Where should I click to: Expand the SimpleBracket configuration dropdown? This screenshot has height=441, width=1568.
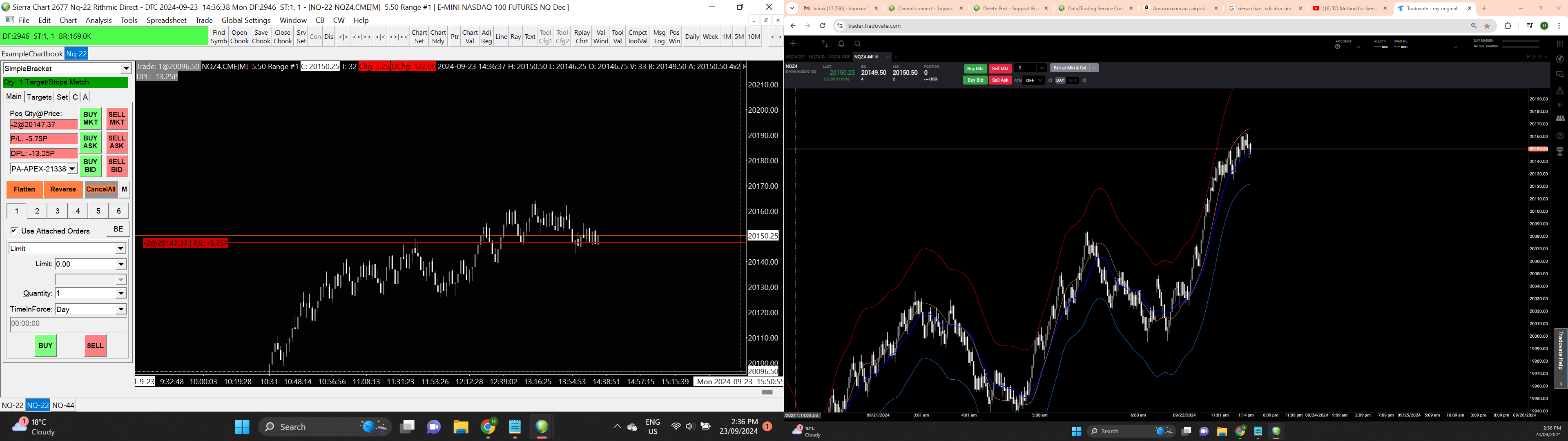click(126, 69)
